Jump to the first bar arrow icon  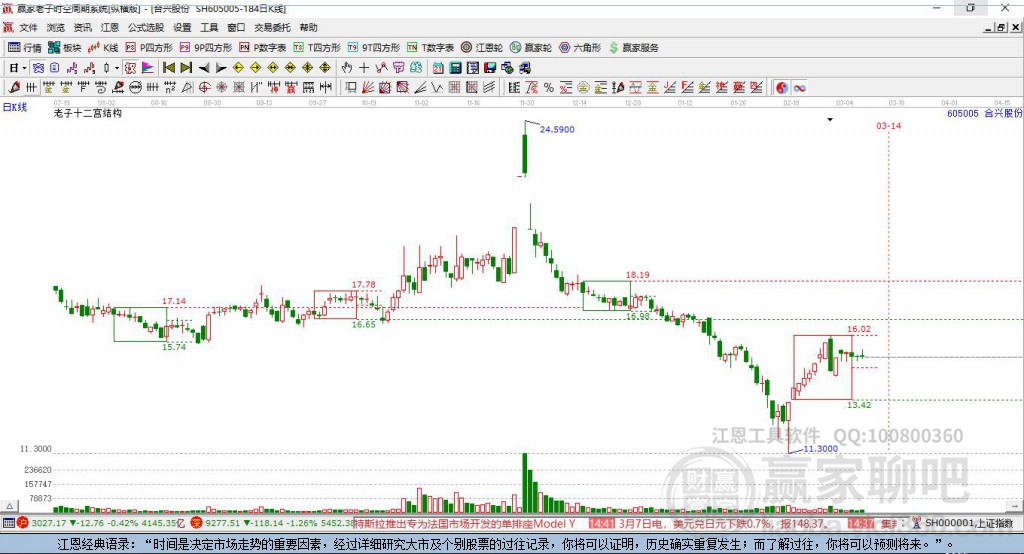(168, 68)
